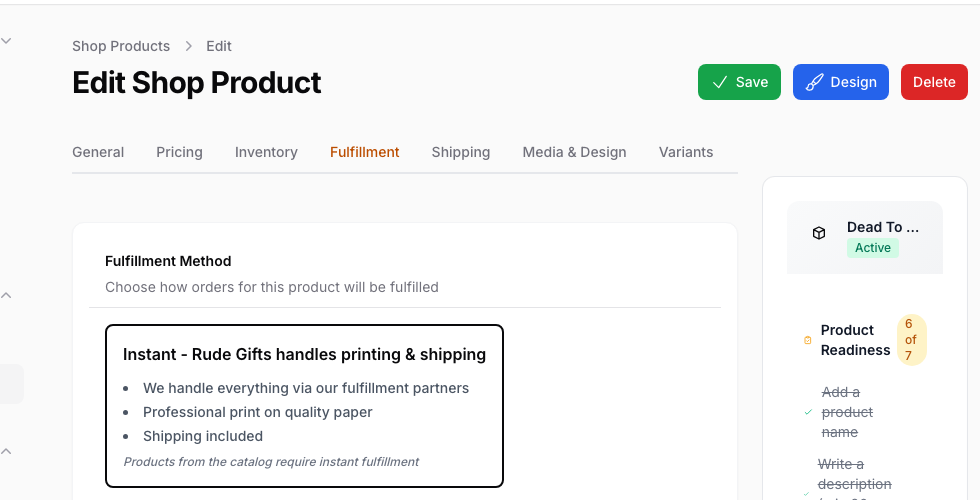Collapse the upward sidebar chevron below highlighted item

click(6, 451)
